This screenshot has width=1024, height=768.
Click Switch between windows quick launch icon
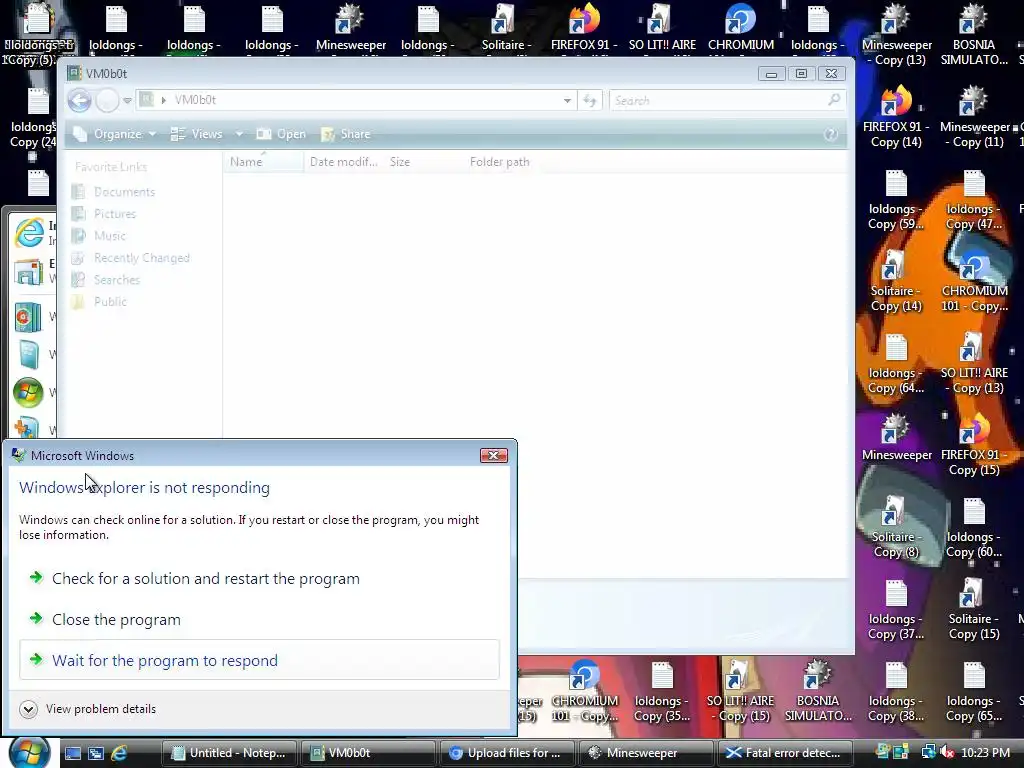click(95, 753)
